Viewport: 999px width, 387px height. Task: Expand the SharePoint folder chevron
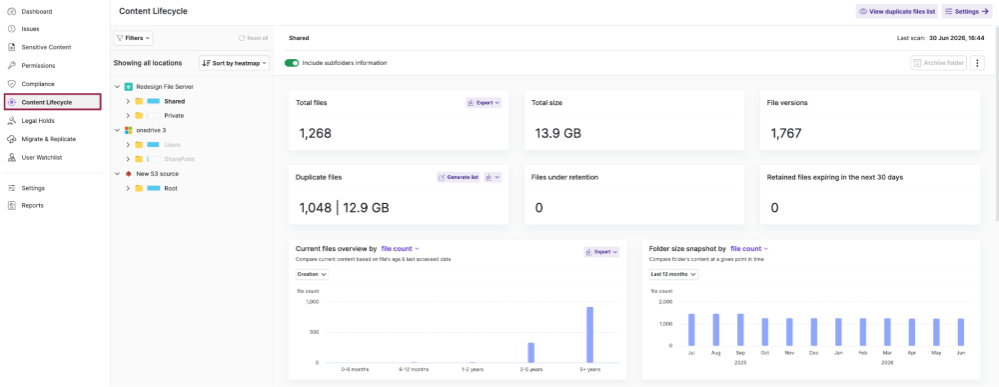(128, 159)
